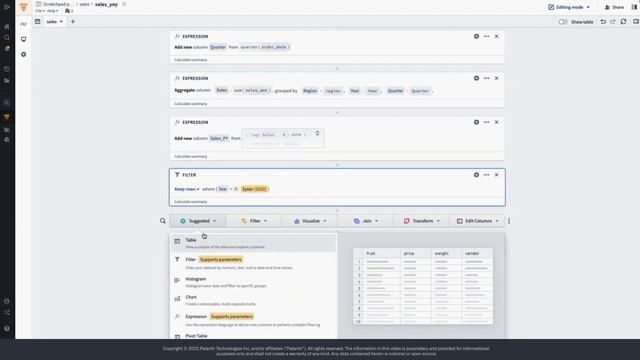
Task: Open settings gear of the Aggregate expression card
Action: tap(476, 78)
